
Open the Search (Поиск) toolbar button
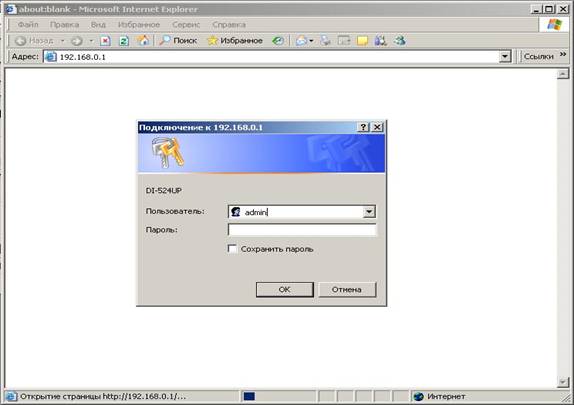pyautogui.click(x=178, y=40)
